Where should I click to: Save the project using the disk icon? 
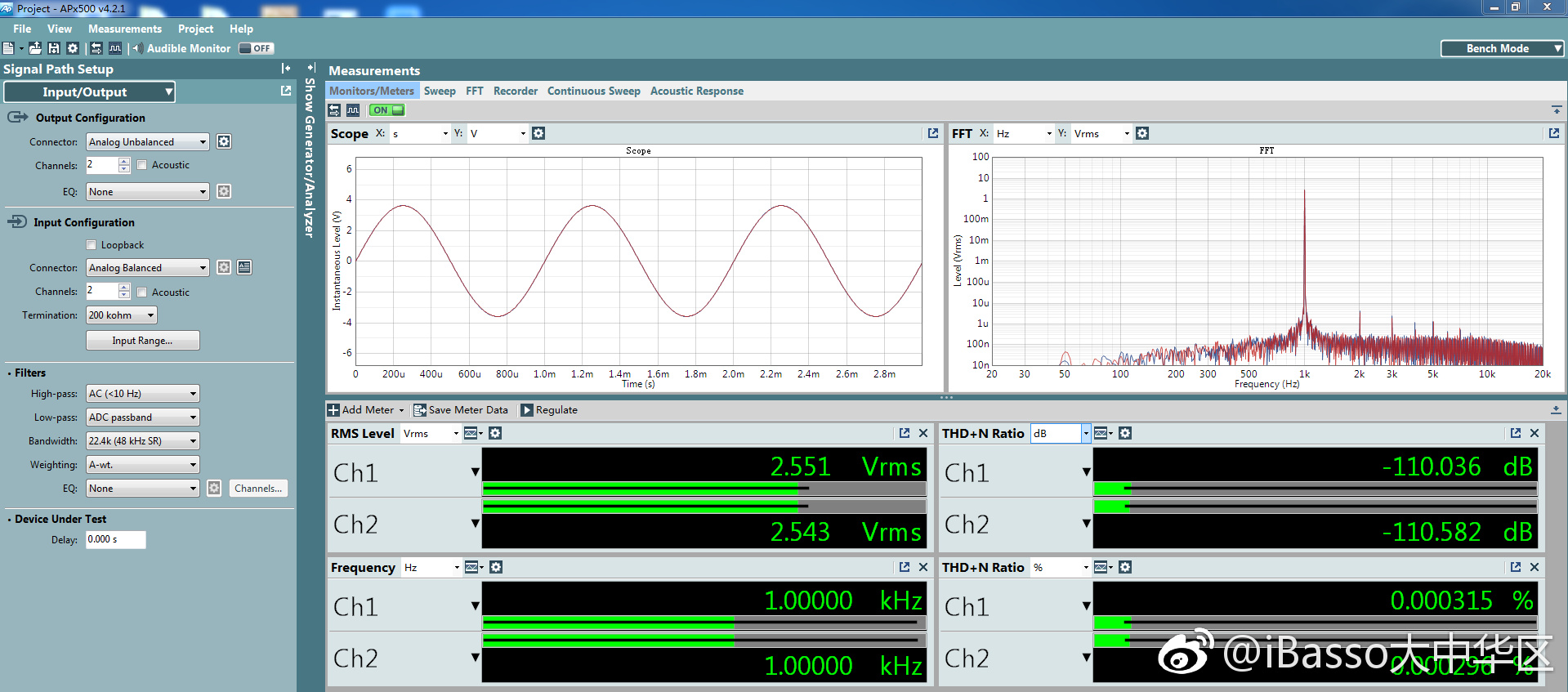pos(54,48)
